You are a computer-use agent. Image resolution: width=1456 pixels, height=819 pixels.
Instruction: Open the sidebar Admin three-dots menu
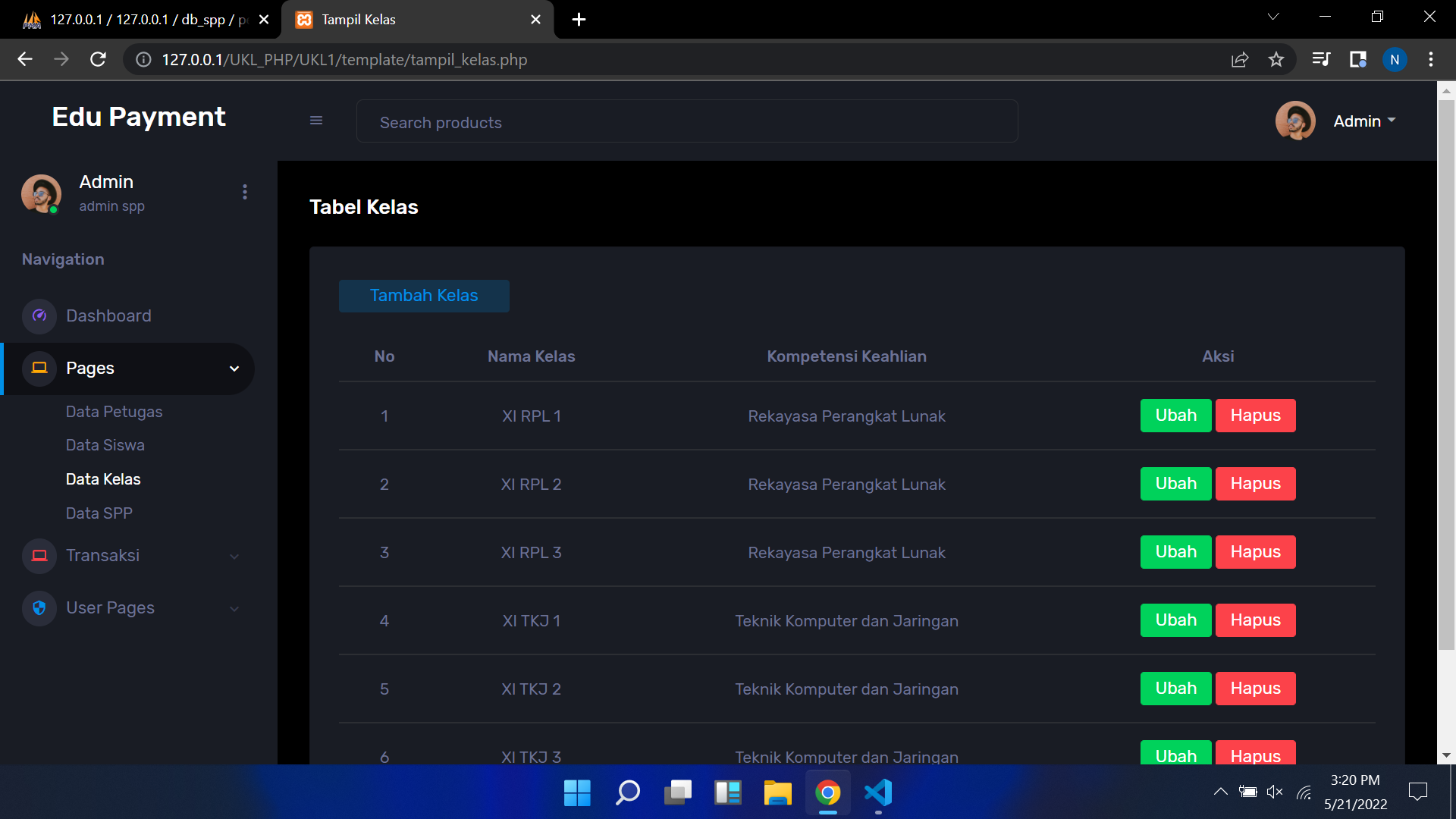pos(244,192)
